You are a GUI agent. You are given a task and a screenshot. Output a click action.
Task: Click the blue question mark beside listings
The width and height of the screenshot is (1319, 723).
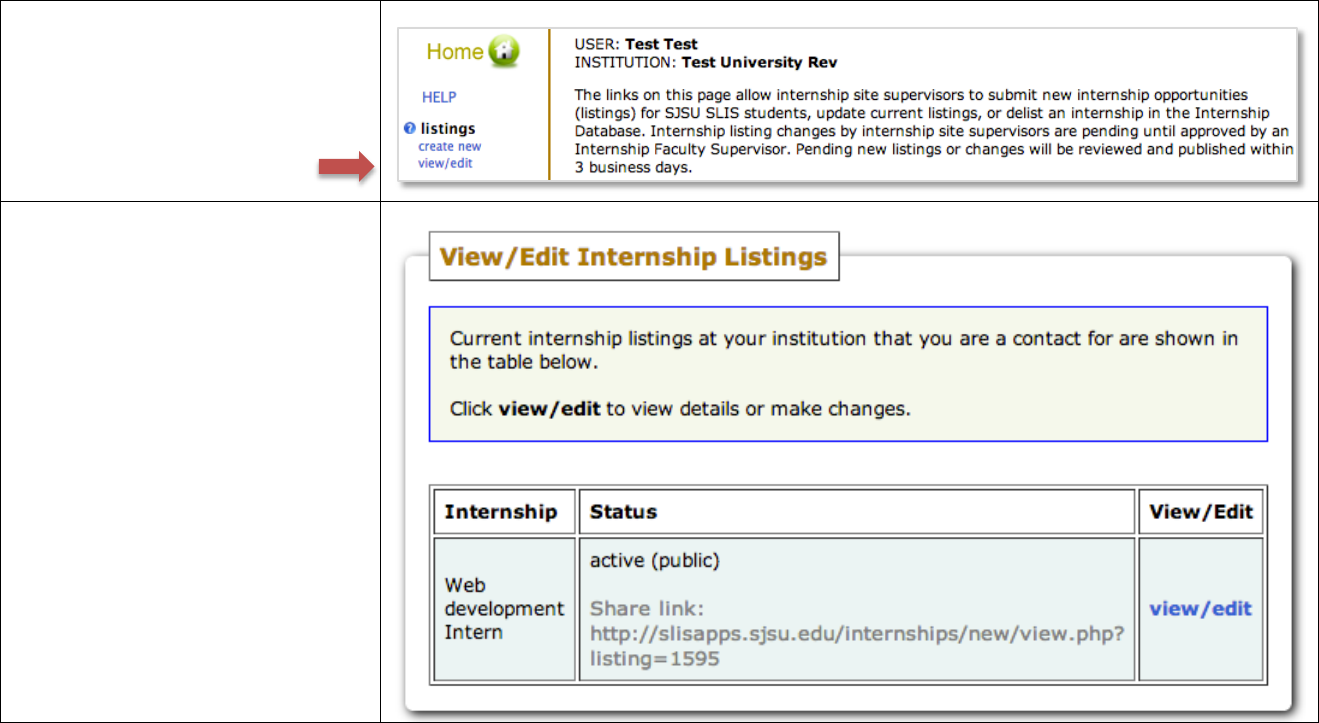[409, 129]
